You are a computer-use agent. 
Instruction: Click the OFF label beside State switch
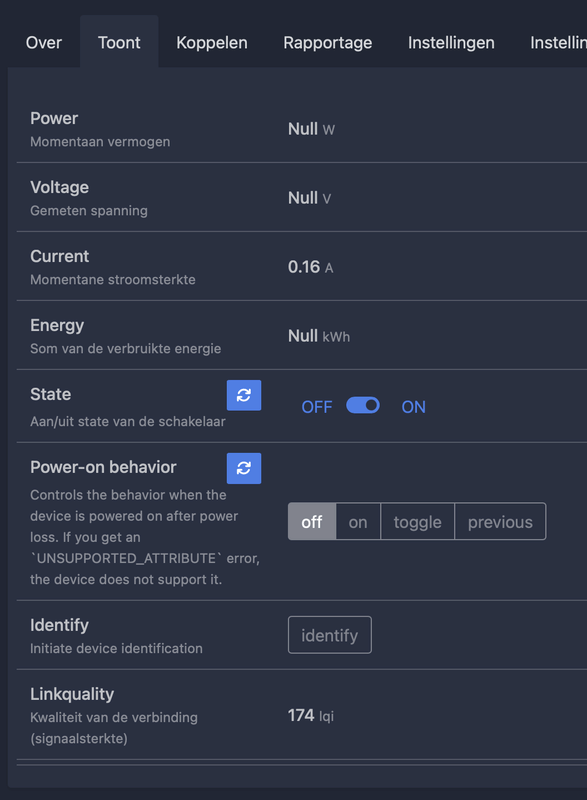click(x=317, y=407)
